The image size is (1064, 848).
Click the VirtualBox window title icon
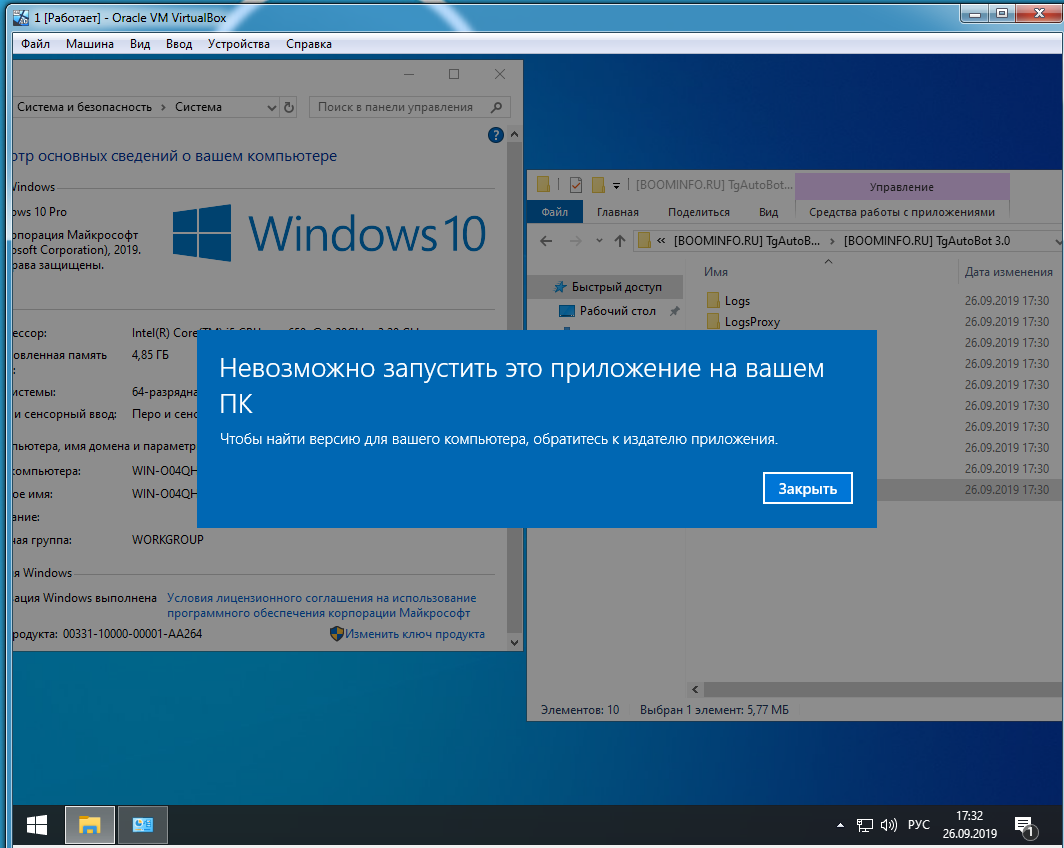click(x=20, y=17)
